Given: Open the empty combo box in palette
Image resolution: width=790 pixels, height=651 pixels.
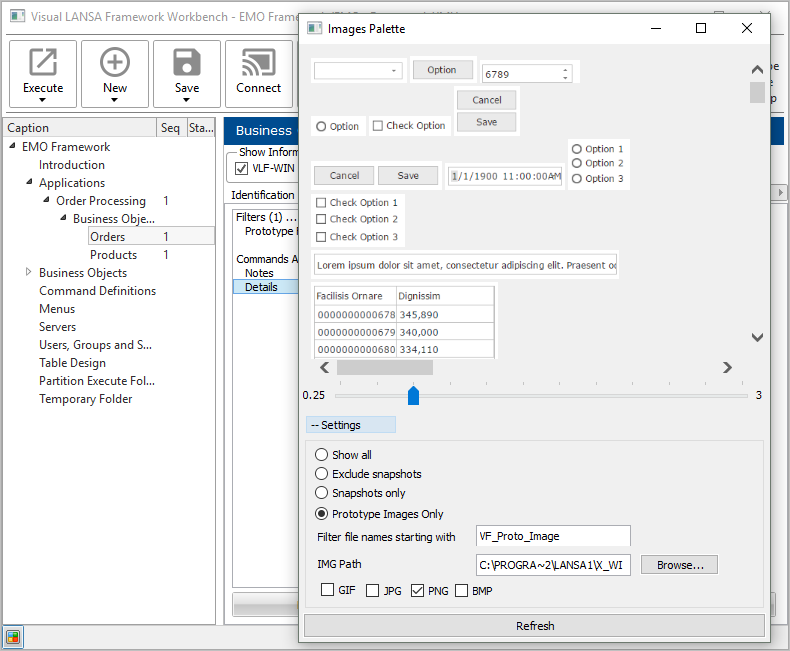Looking at the screenshot, I should pos(358,71).
